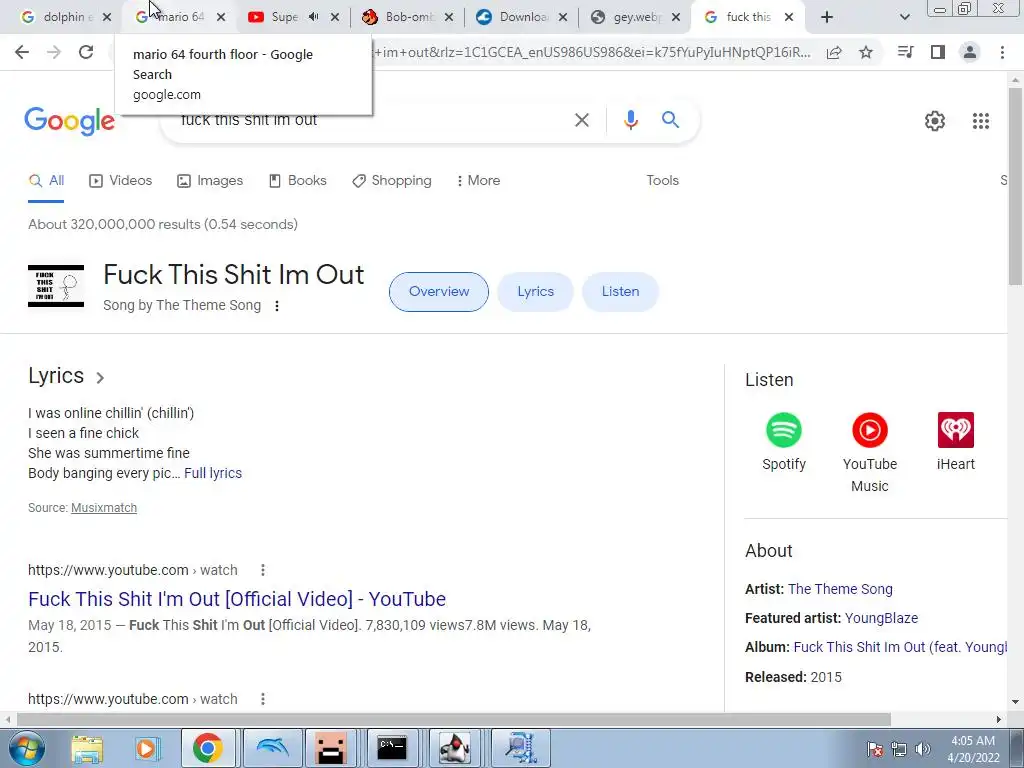Open options for the first YouTube result

pyautogui.click(x=263, y=570)
